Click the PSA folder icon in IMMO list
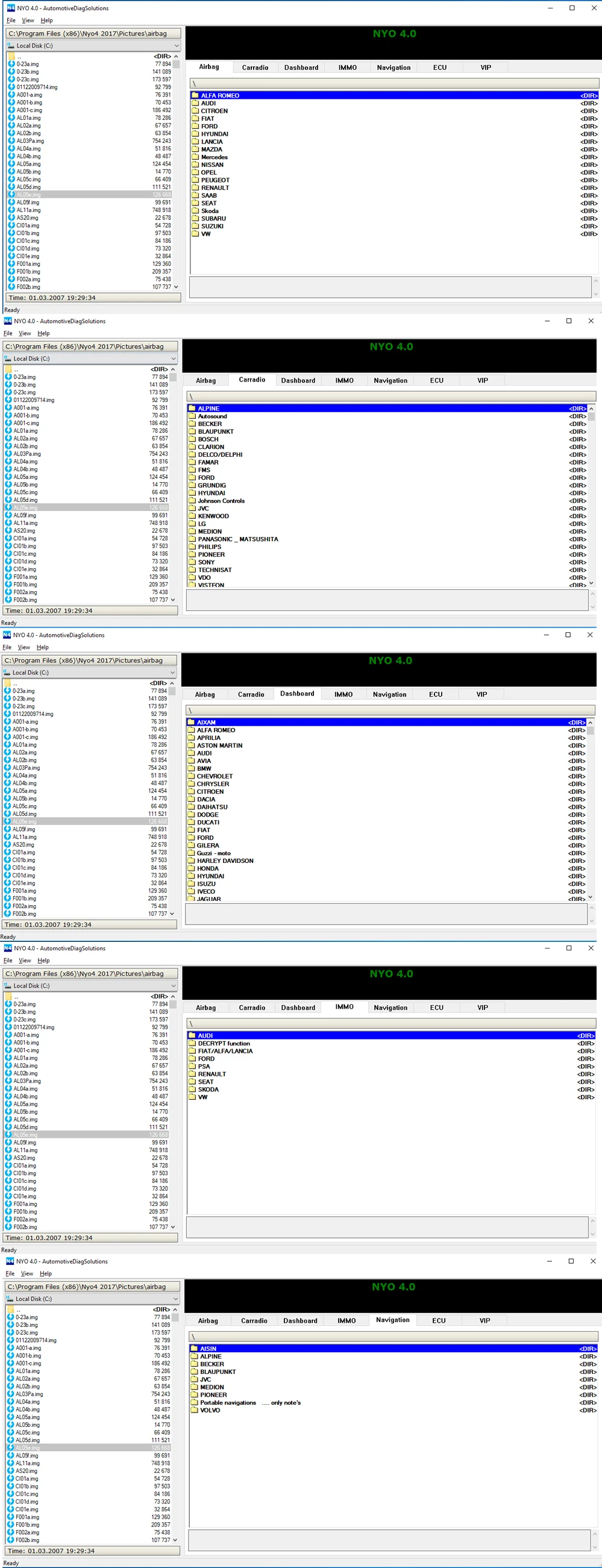This screenshot has width=602, height=1568. point(192,1067)
